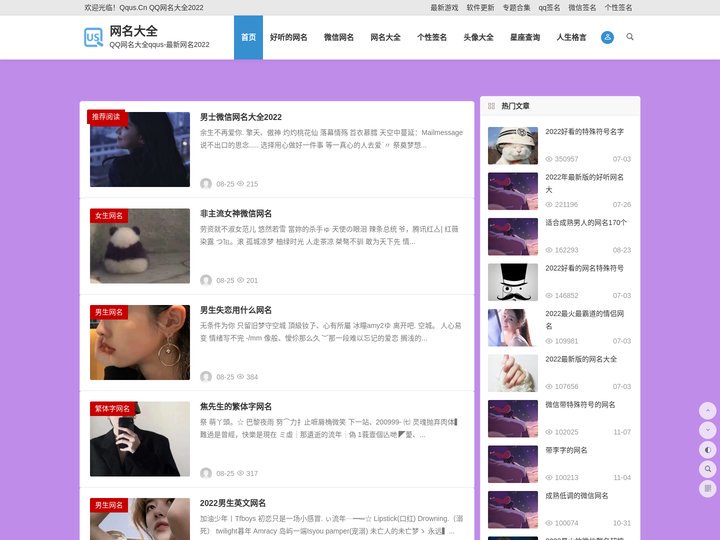Open the 个性签名 menu item
Viewport: 720px width, 540px height.
pos(432,37)
